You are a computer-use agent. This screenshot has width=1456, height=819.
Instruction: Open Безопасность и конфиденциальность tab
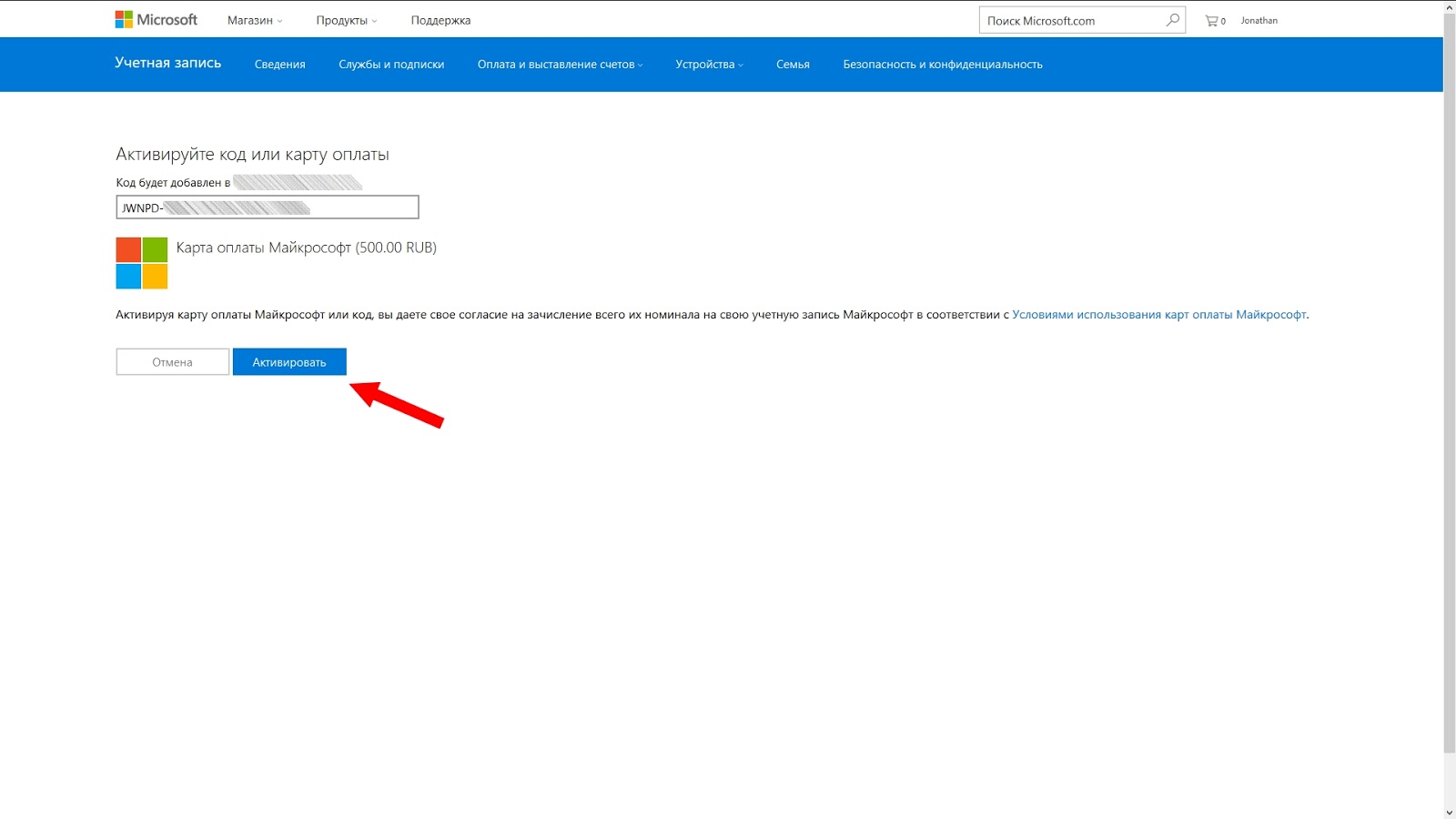point(943,65)
